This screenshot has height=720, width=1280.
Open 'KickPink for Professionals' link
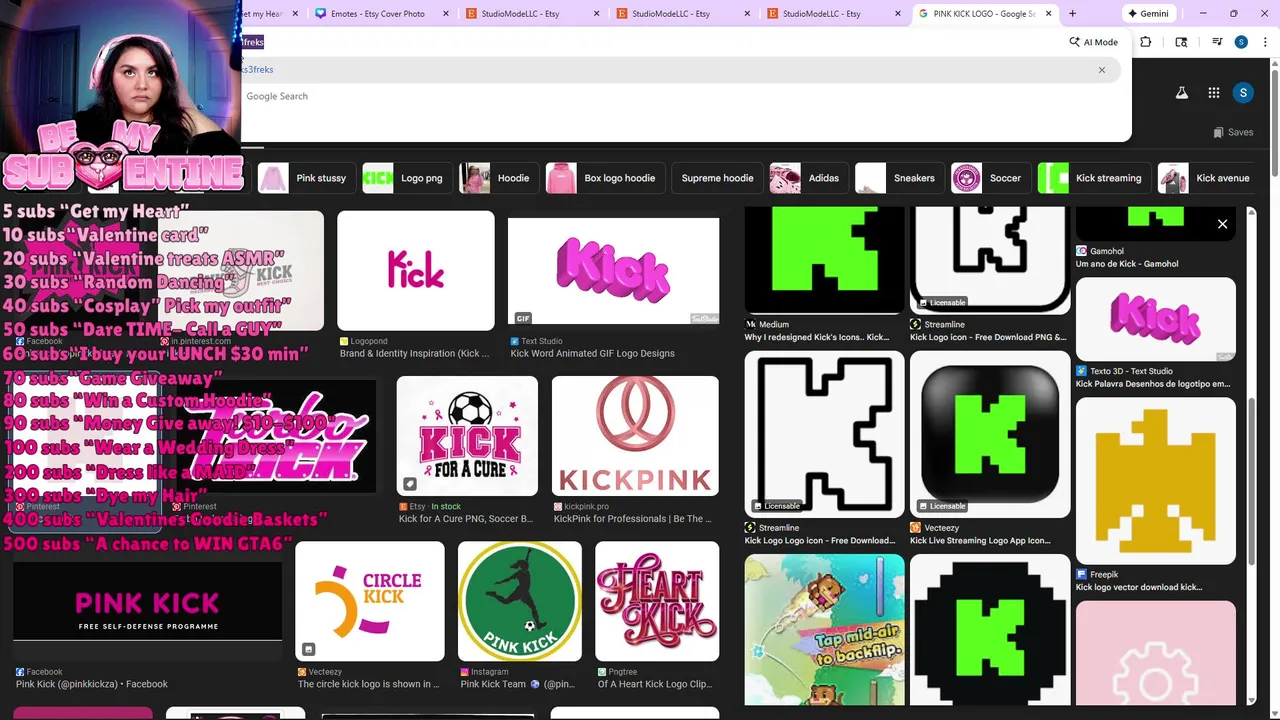(x=633, y=519)
